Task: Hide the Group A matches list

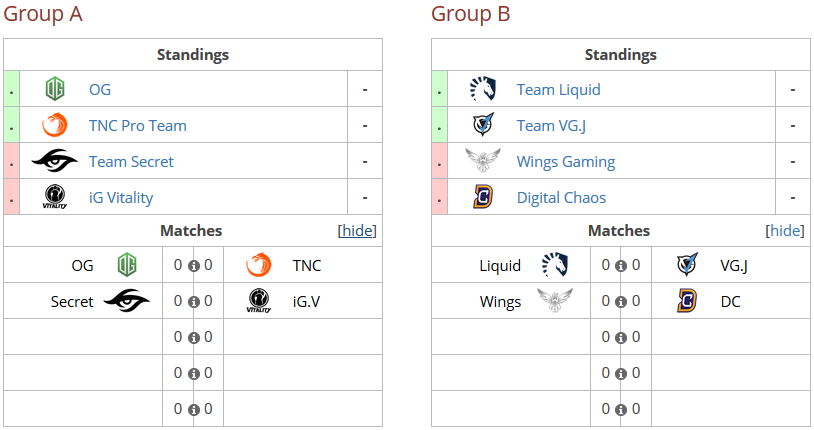Action: [357, 231]
